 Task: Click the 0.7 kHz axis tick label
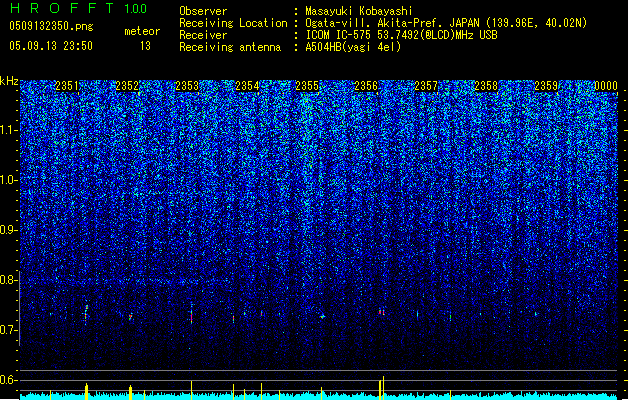[9, 330]
